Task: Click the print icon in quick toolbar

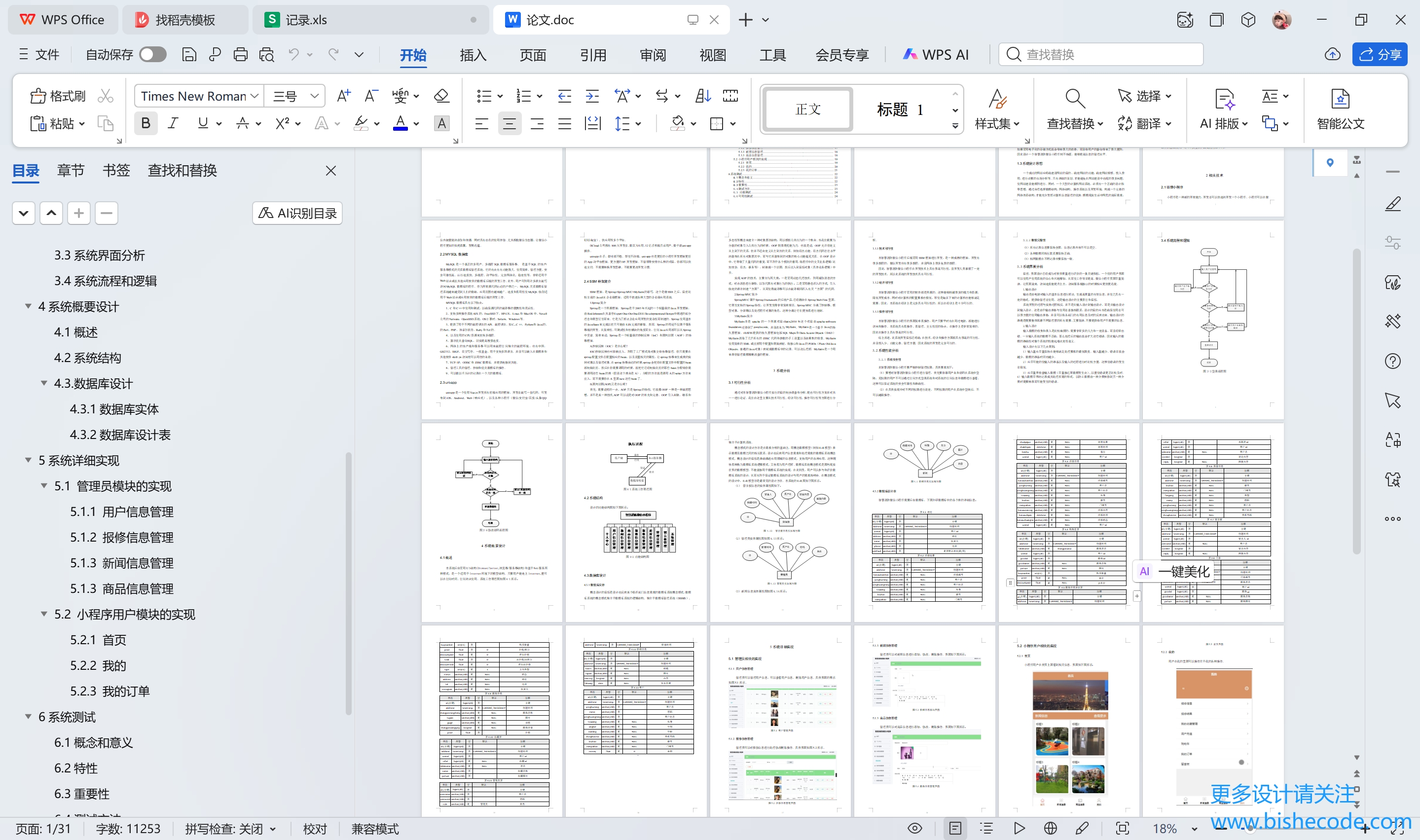Action: click(x=241, y=54)
